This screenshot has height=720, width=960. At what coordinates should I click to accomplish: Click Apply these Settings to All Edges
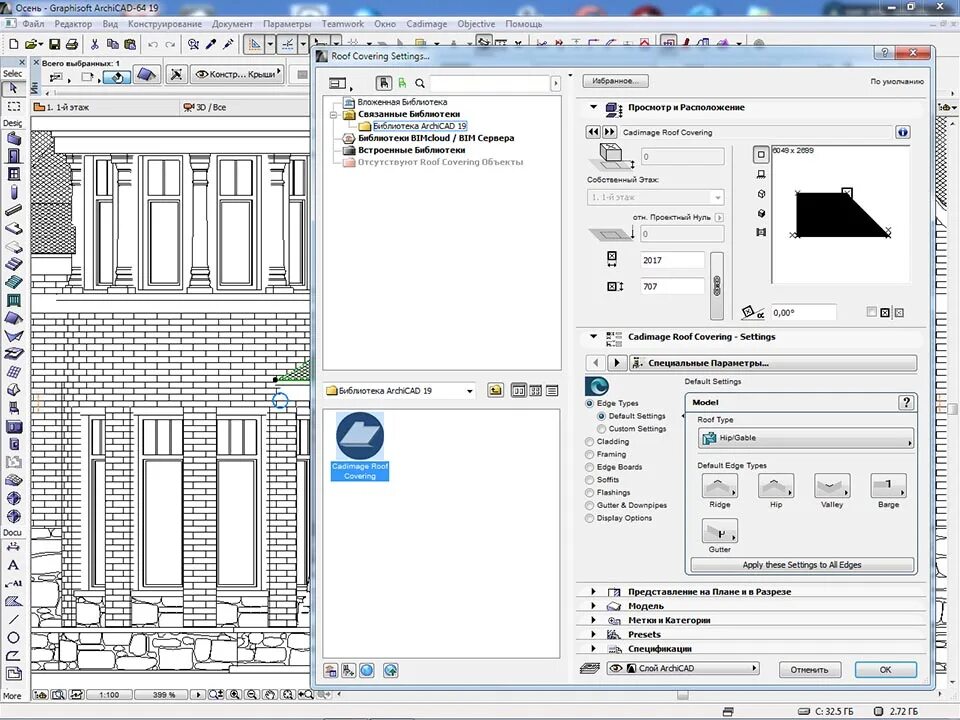tap(802, 564)
